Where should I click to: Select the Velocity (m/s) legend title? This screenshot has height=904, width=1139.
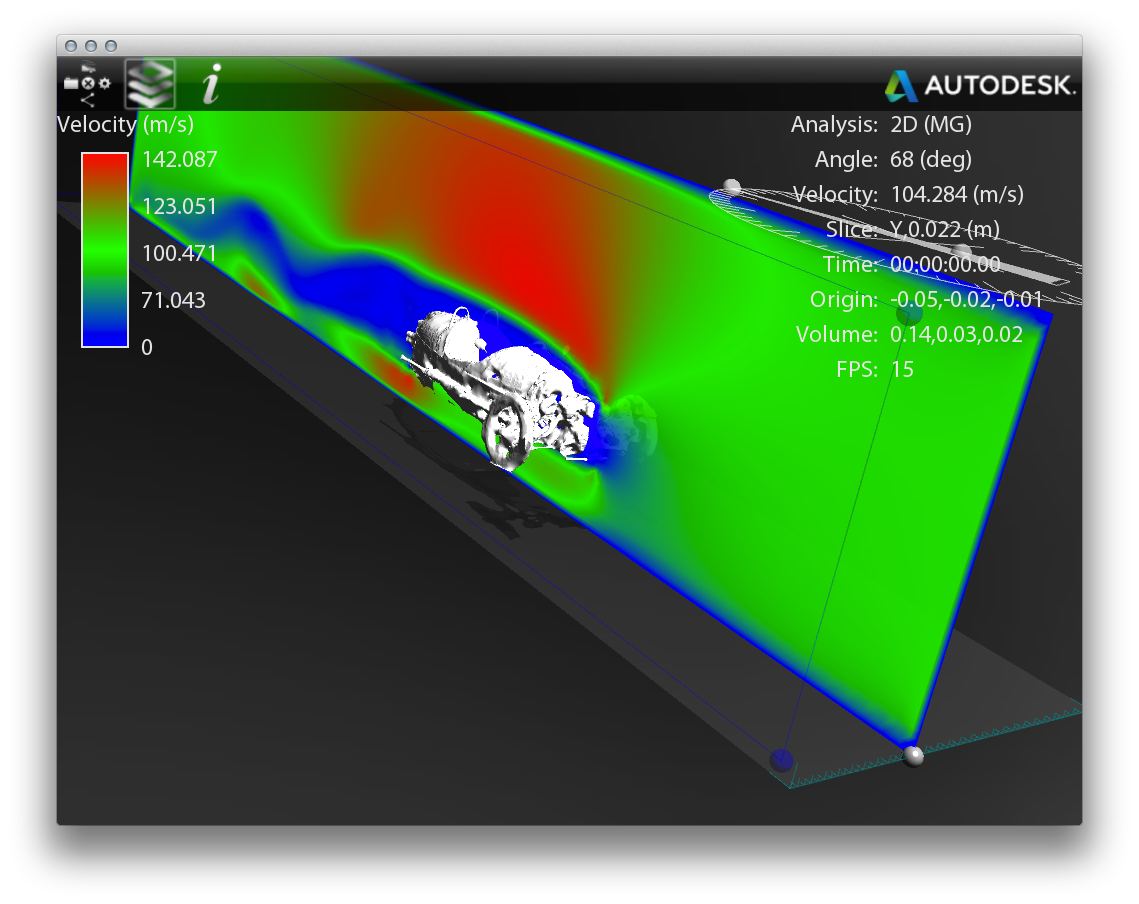[125, 124]
